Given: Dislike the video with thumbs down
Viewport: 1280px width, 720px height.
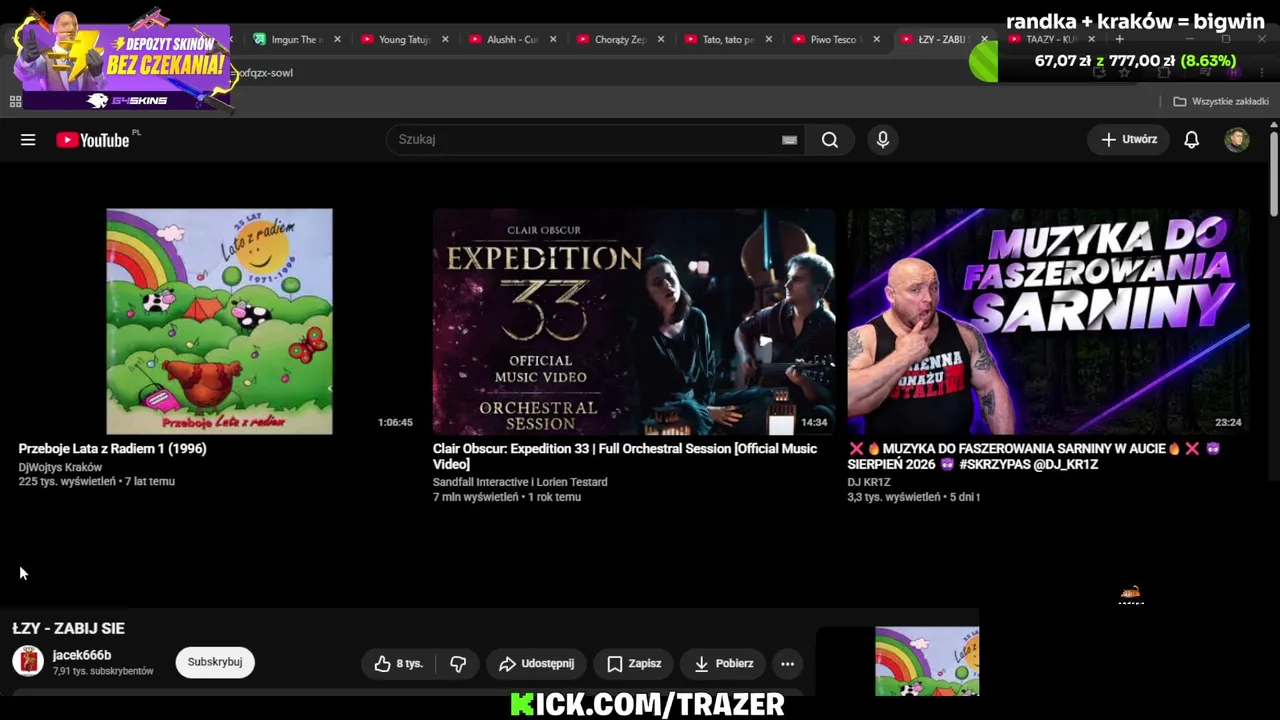Looking at the screenshot, I should (x=458, y=663).
